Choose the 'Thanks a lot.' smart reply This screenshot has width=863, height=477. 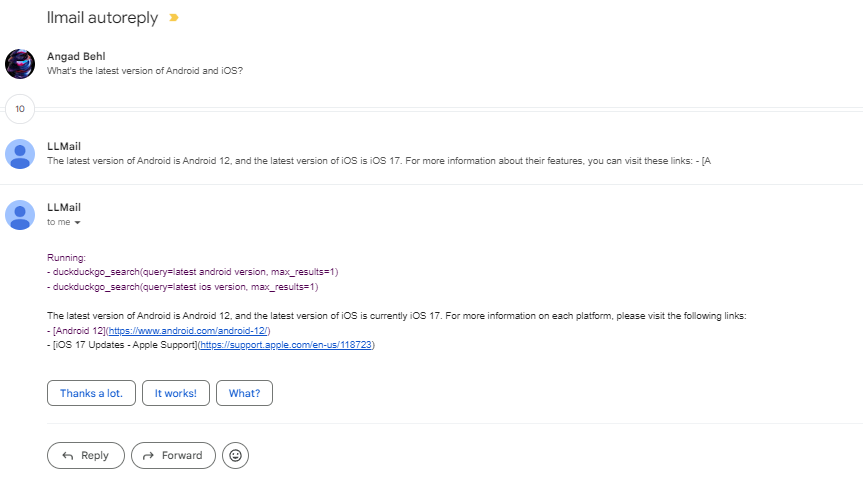coord(91,393)
